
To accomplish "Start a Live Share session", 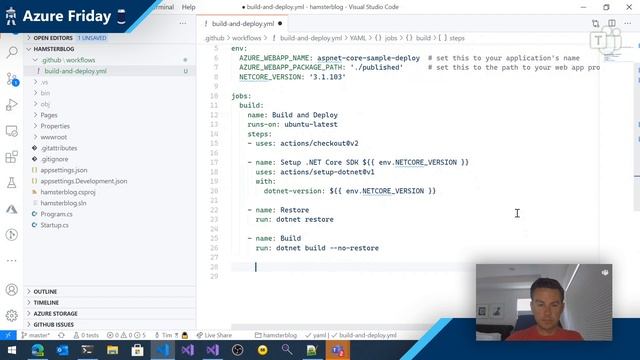I will (x=214, y=335).
